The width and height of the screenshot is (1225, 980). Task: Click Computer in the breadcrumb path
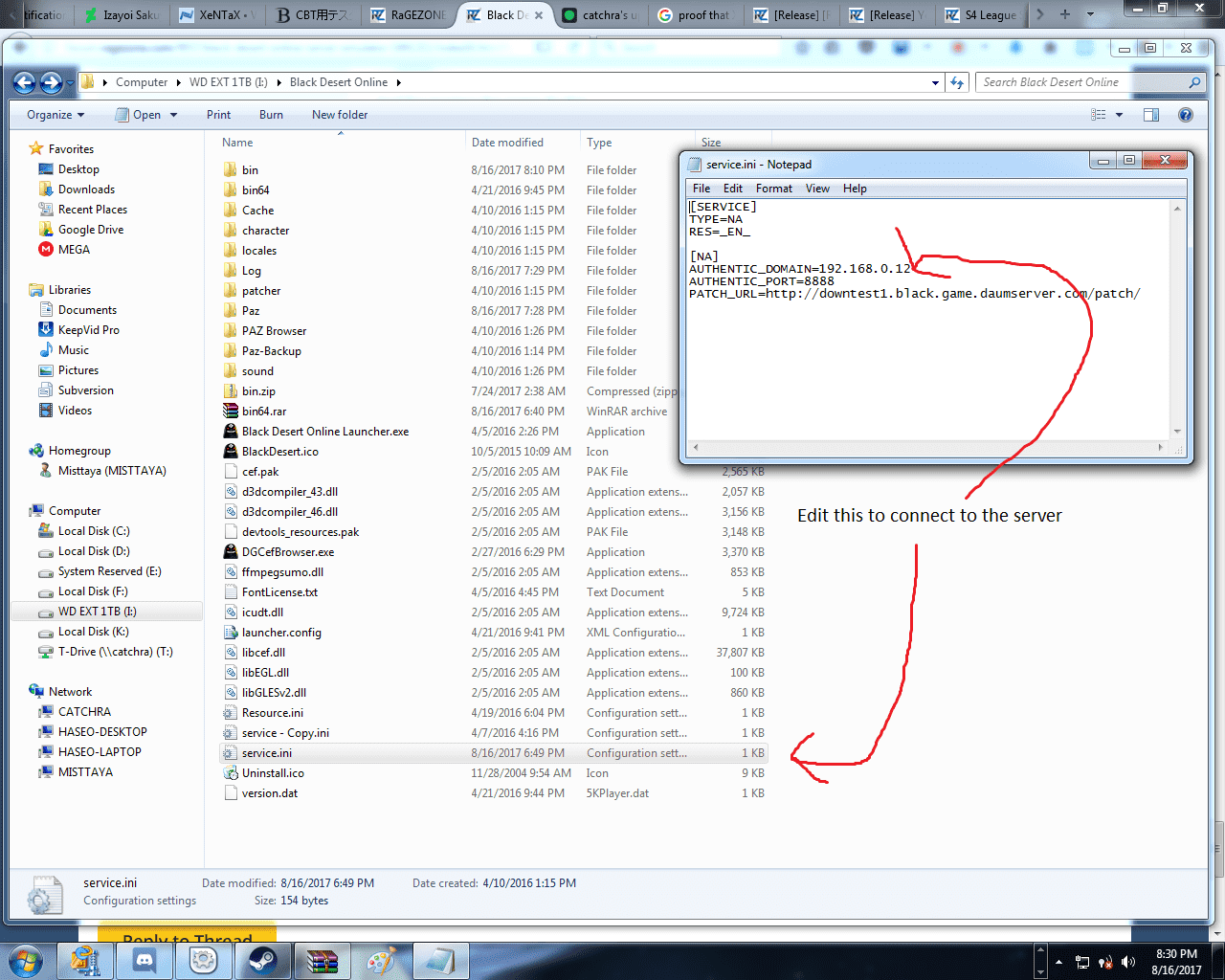tap(142, 82)
